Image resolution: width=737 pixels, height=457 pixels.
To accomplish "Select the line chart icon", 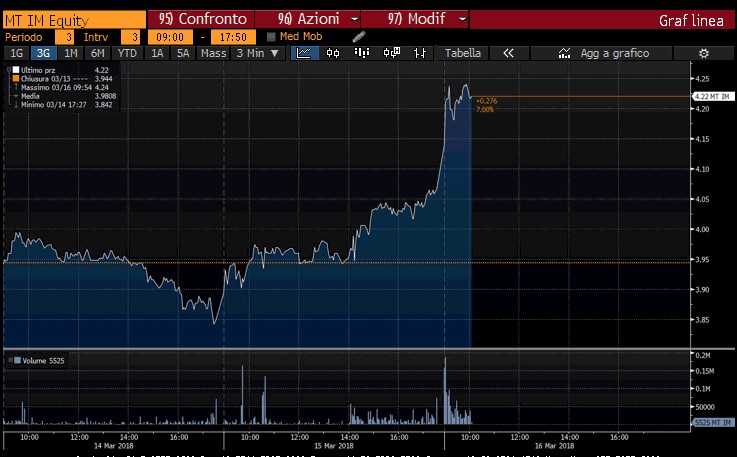I will click(304, 53).
